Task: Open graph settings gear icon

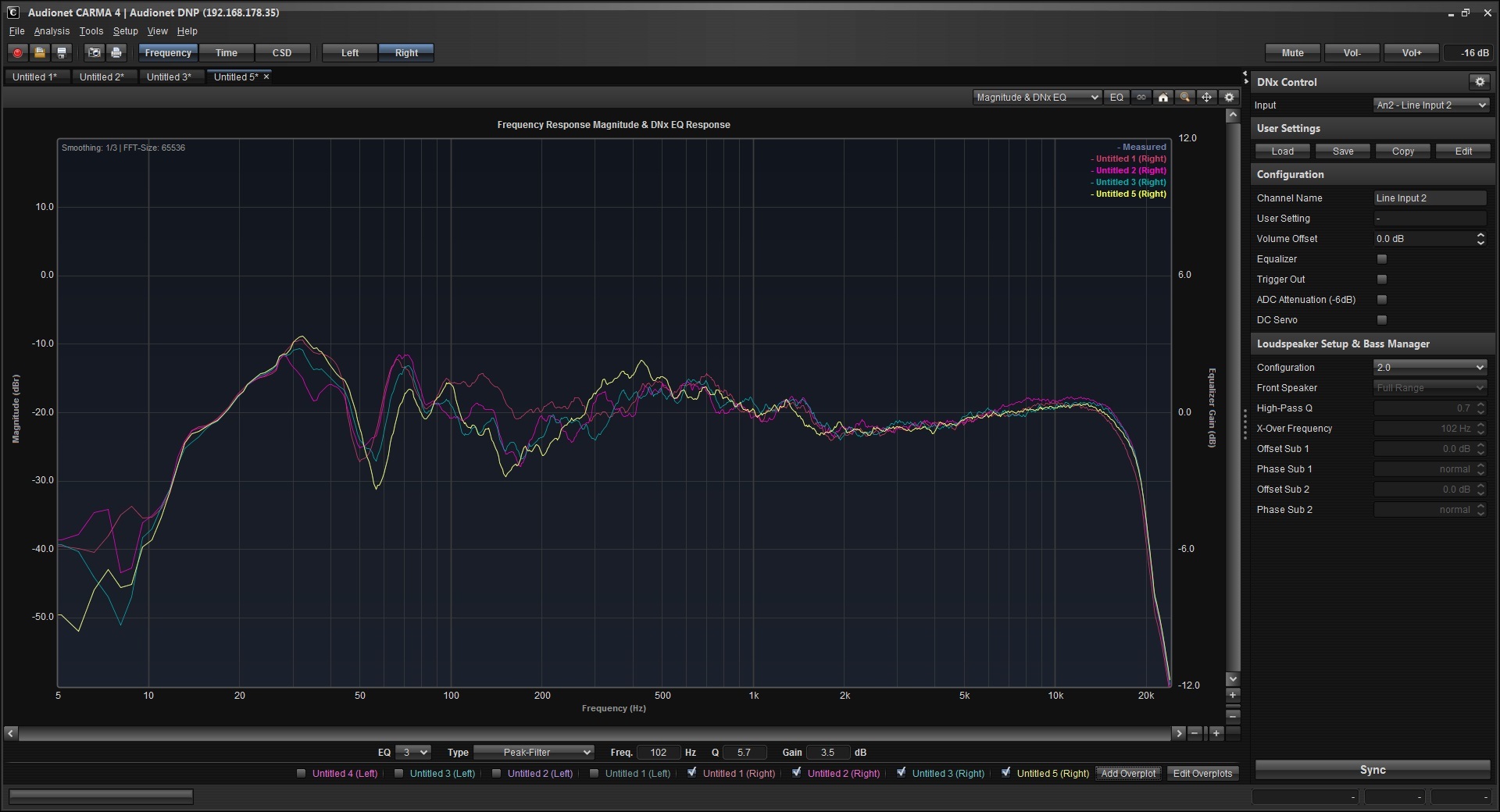Action: pos(1229,98)
